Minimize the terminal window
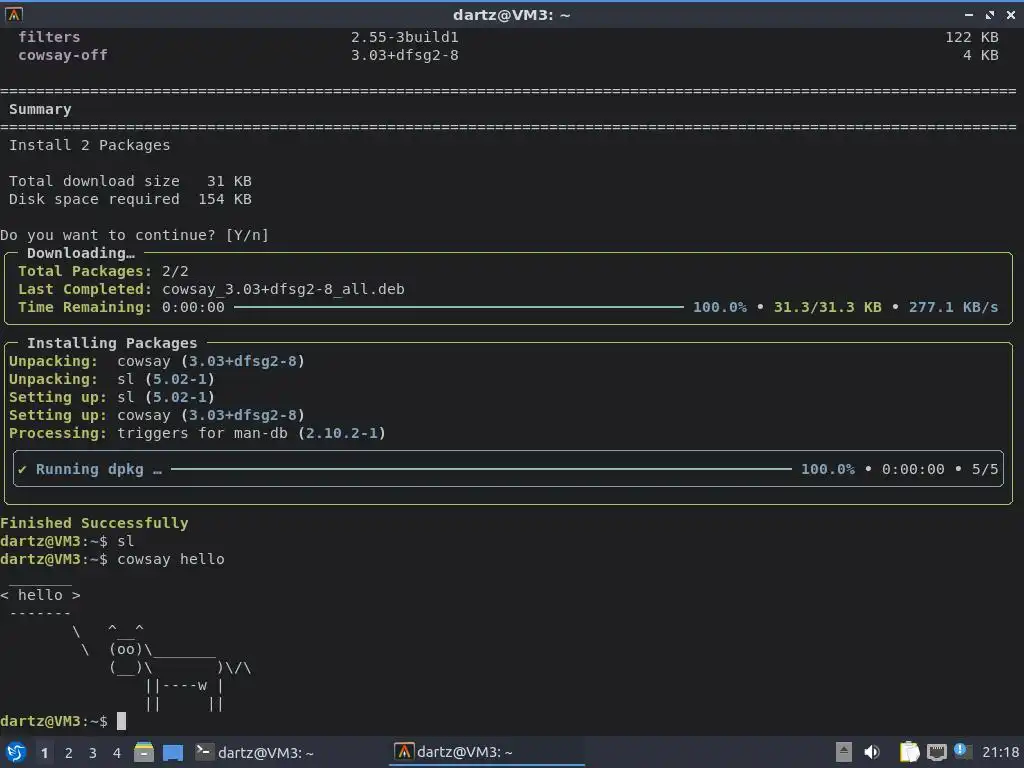This screenshot has height=768, width=1024. click(x=969, y=14)
